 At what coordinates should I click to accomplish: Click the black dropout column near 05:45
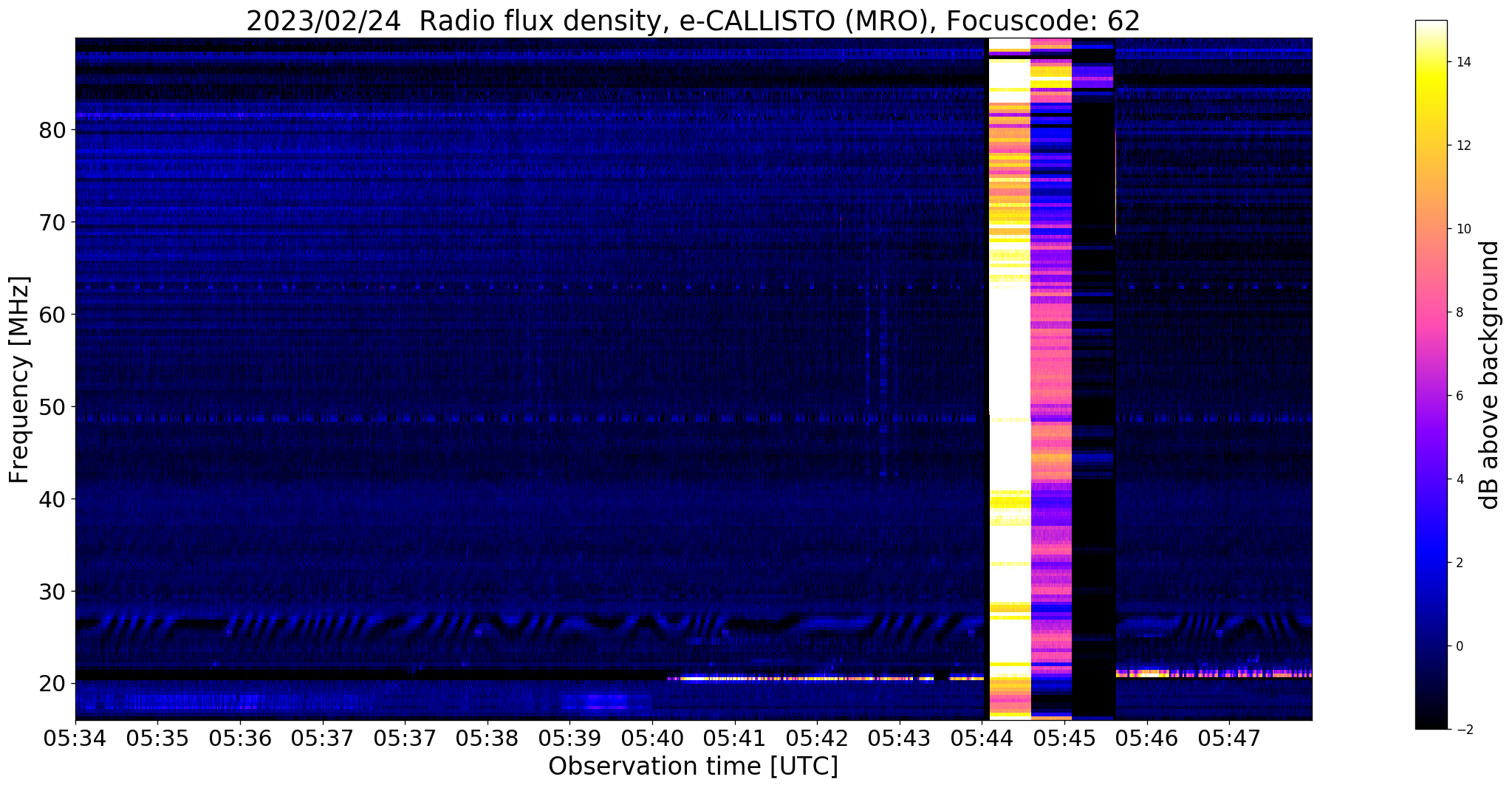[1093, 378]
